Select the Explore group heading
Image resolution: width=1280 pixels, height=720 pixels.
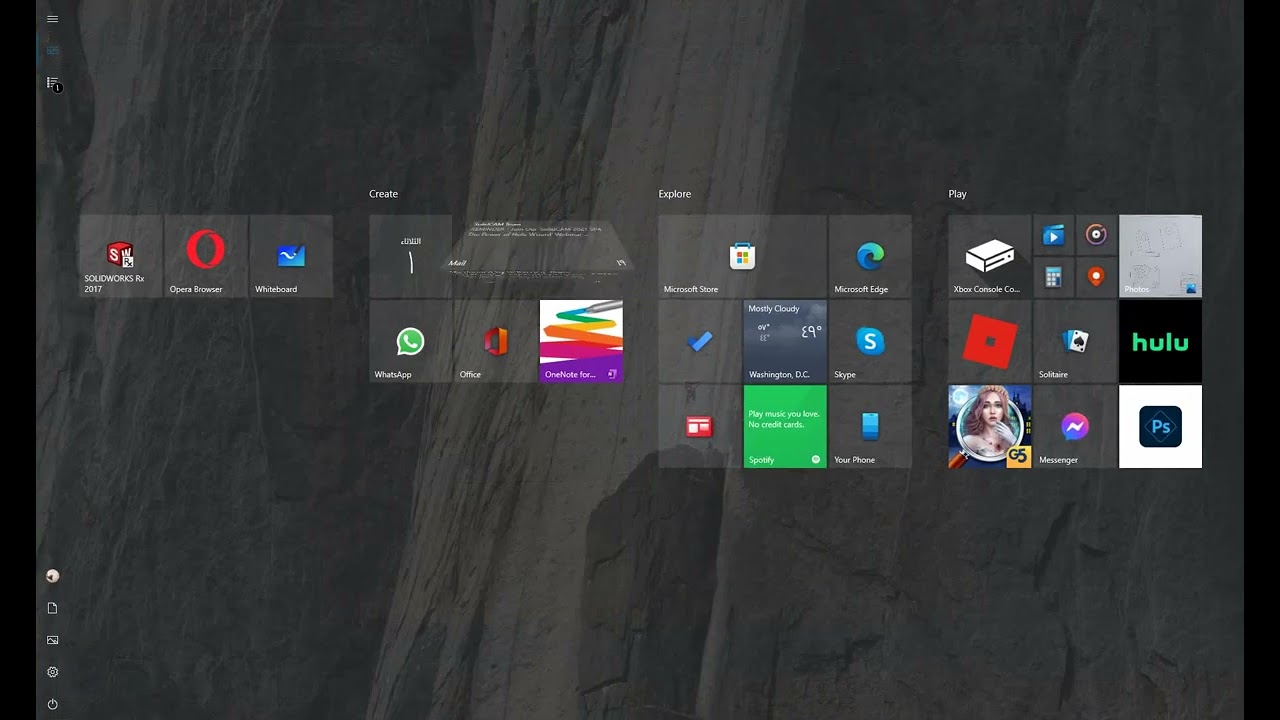675,194
